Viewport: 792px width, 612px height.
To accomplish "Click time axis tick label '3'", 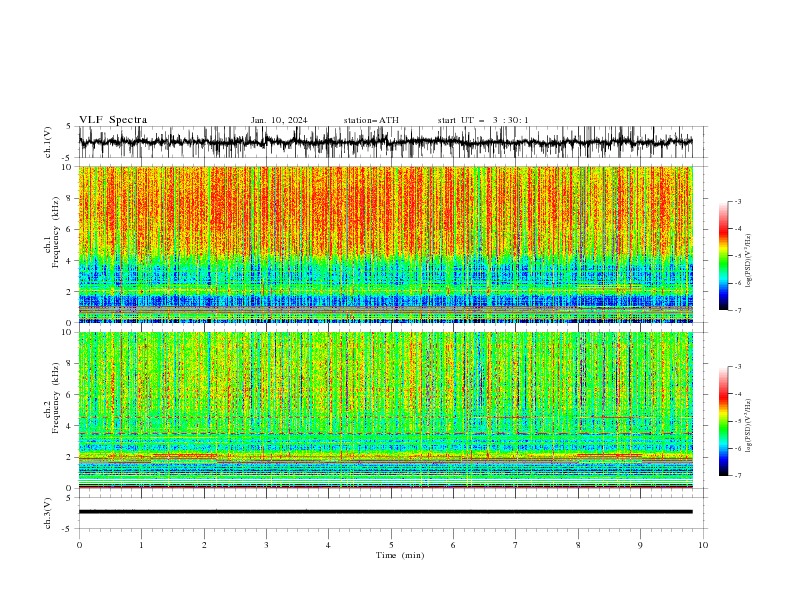I will [266, 545].
